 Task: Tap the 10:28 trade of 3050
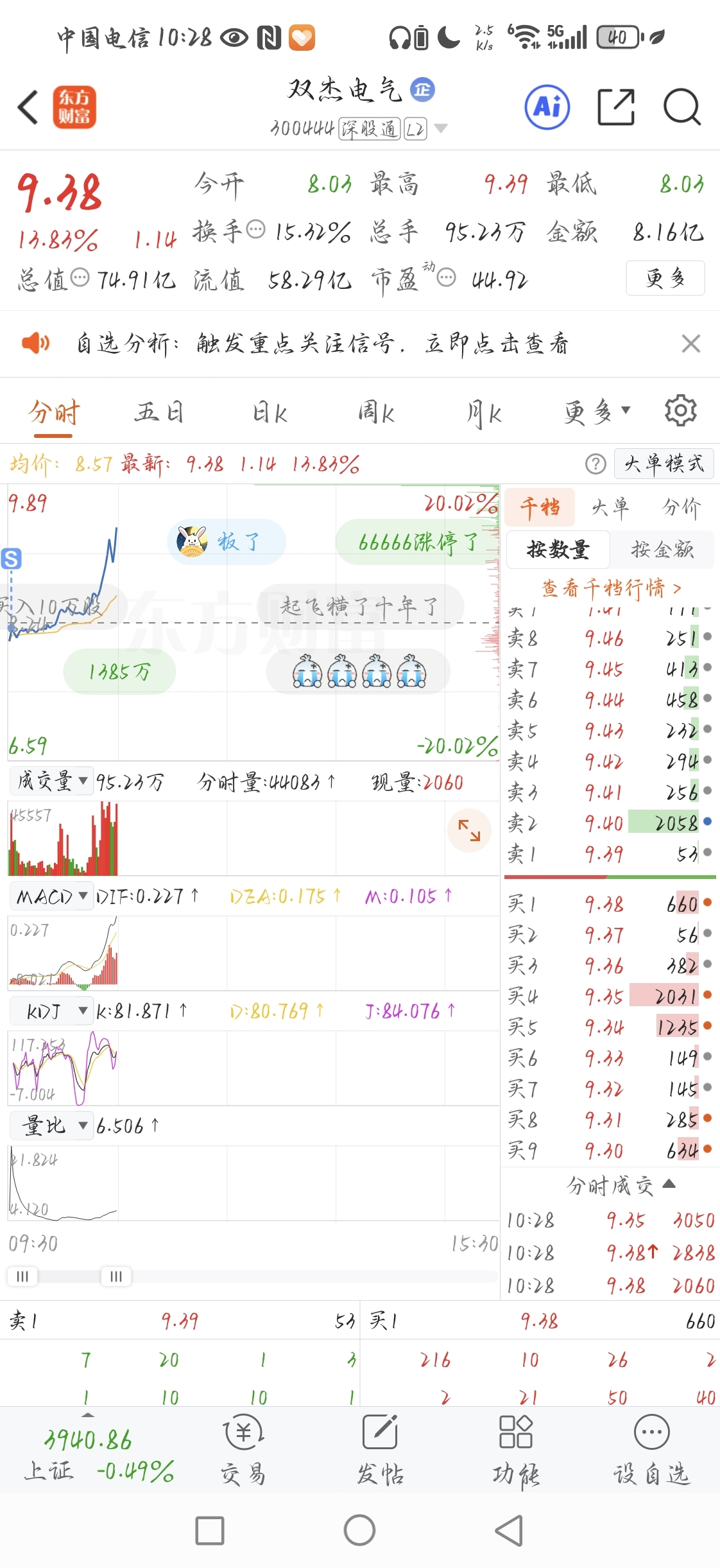click(x=610, y=1219)
